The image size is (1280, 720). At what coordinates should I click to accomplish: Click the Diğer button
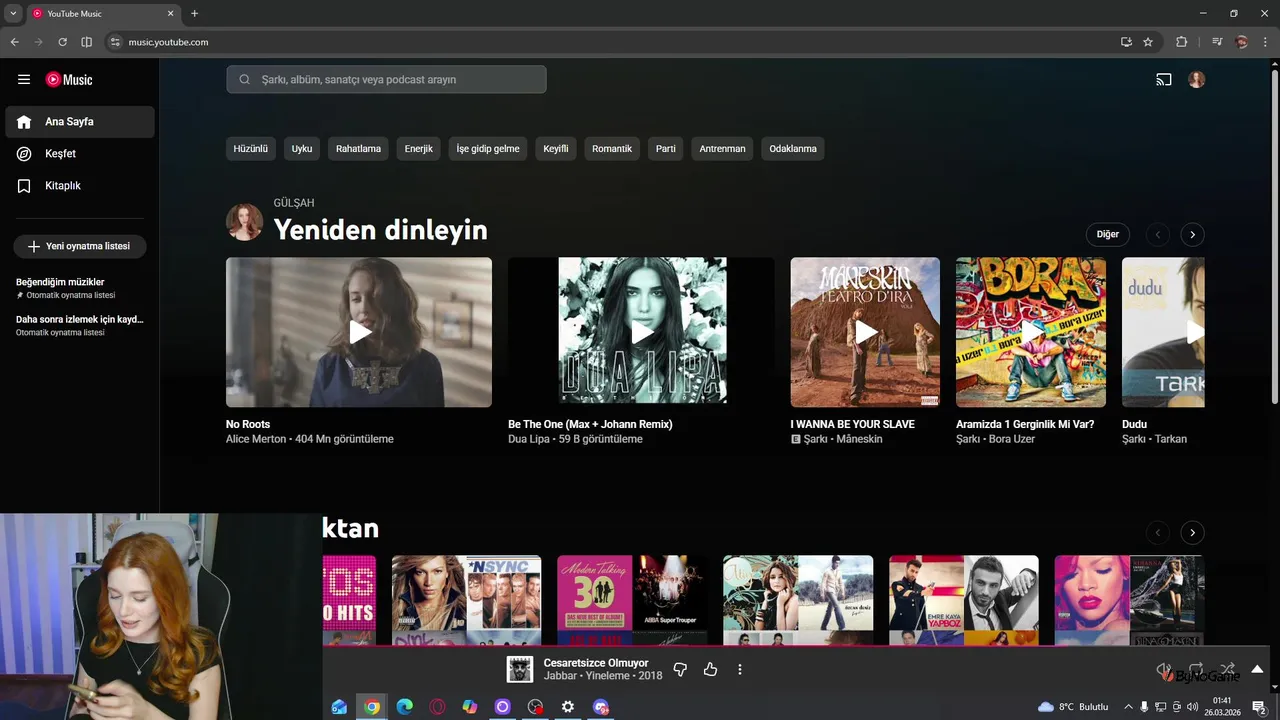(1108, 235)
